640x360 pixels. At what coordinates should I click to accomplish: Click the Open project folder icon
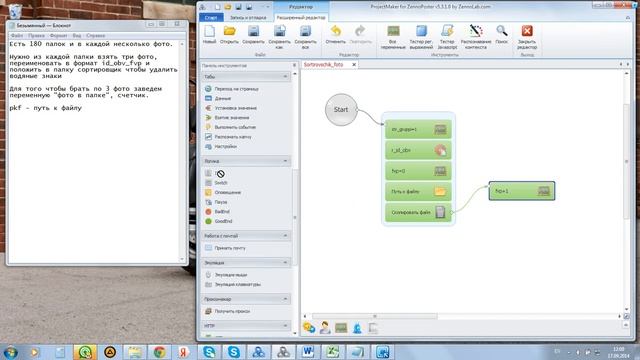(x=229, y=34)
